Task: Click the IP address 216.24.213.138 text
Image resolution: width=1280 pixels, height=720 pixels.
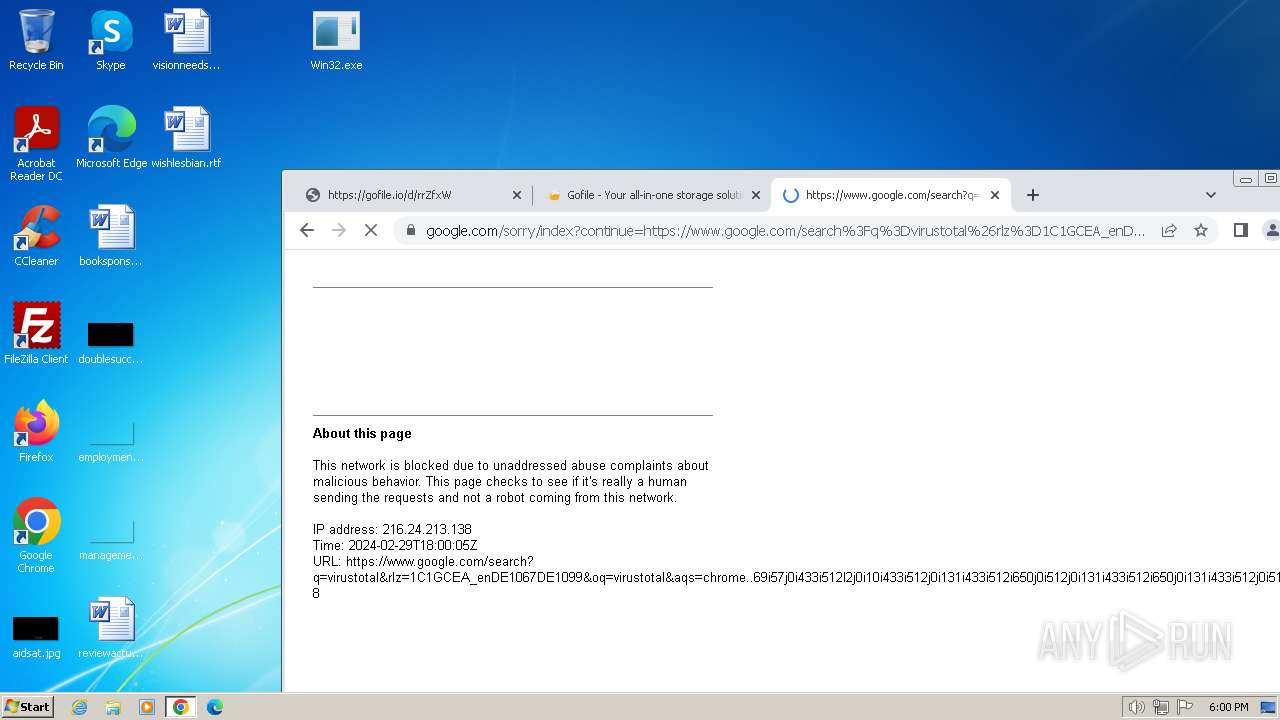Action: (392, 529)
